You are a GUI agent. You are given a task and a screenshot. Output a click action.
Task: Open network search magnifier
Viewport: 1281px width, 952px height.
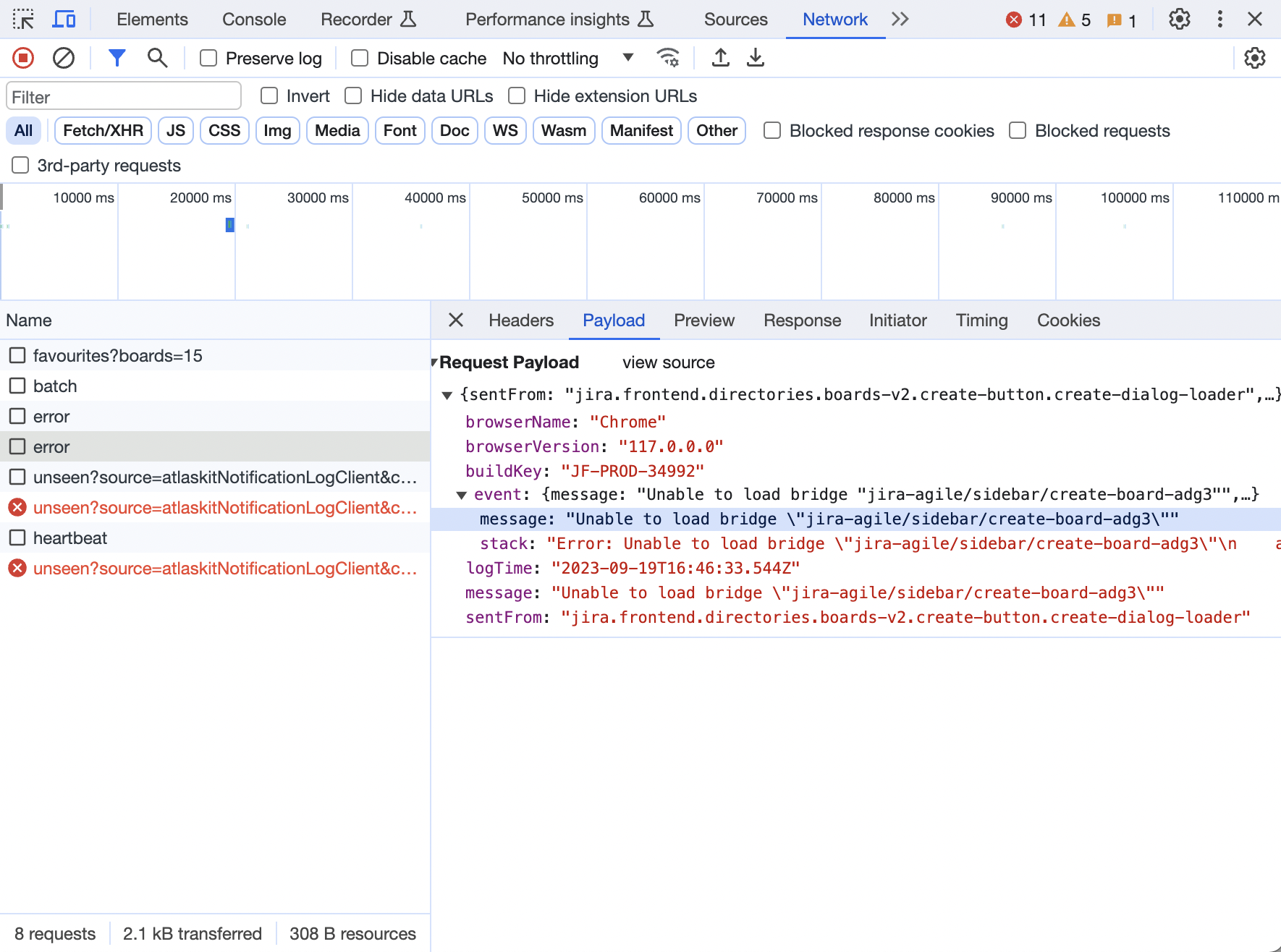point(157,58)
